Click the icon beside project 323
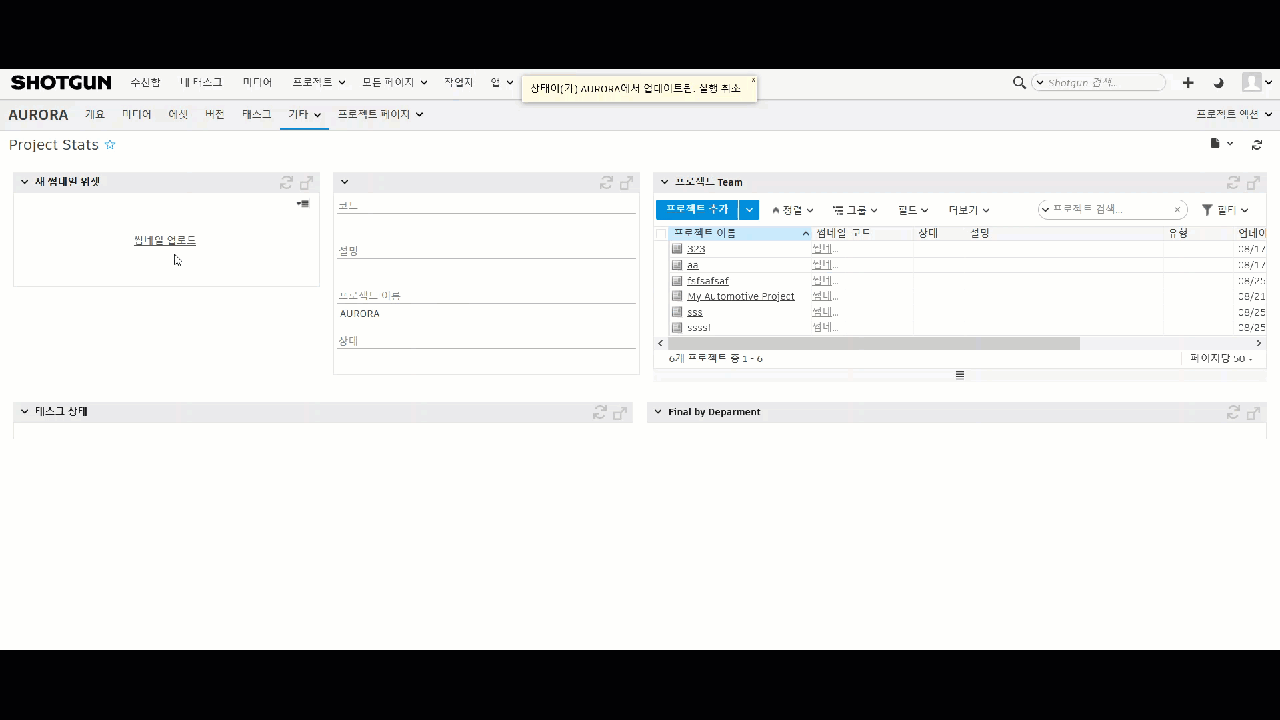 677,249
